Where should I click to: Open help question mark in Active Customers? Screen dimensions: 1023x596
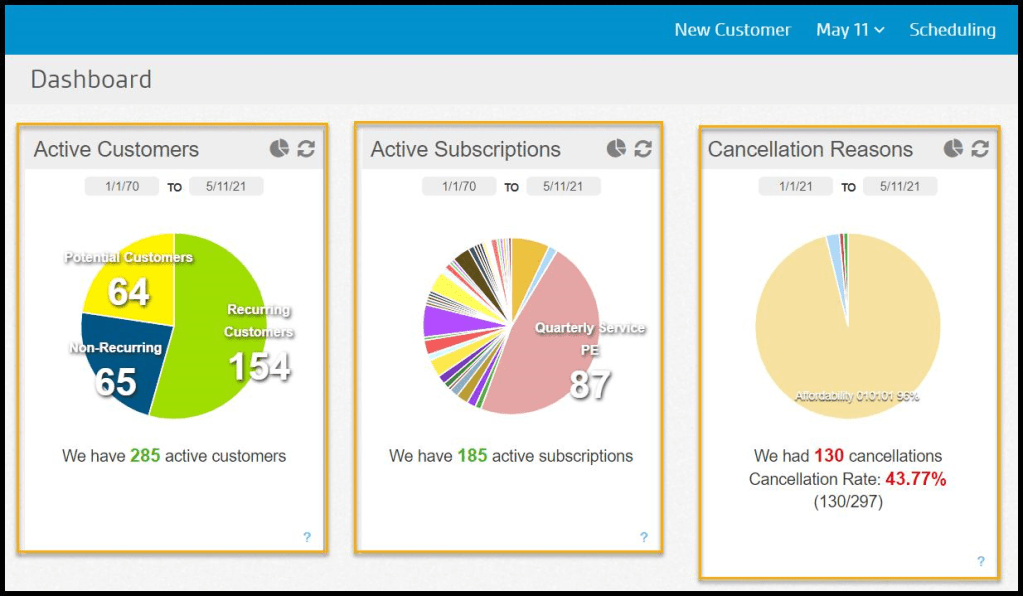click(x=307, y=537)
